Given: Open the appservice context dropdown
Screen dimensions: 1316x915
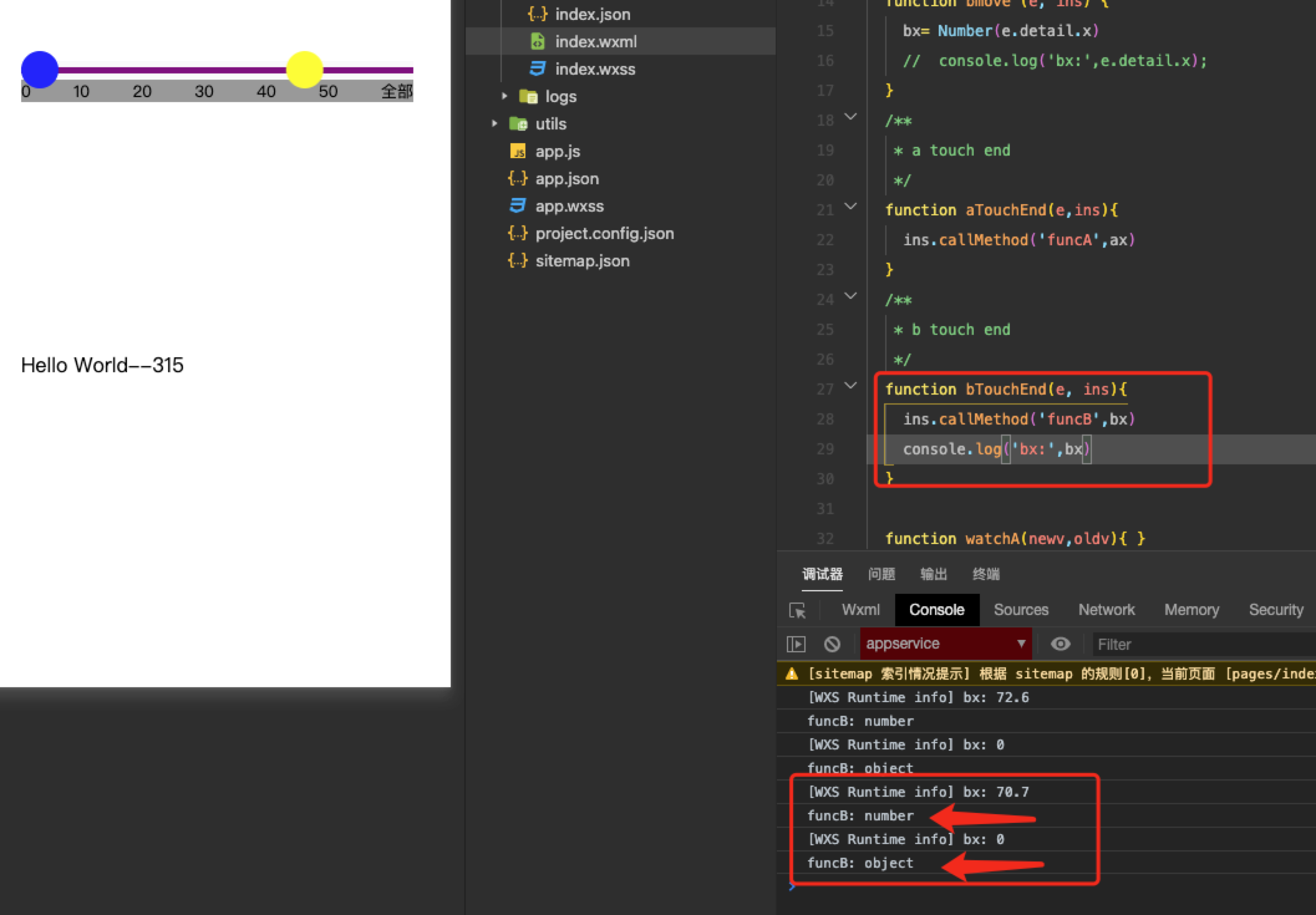Looking at the screenshot, I should point(945,644).
